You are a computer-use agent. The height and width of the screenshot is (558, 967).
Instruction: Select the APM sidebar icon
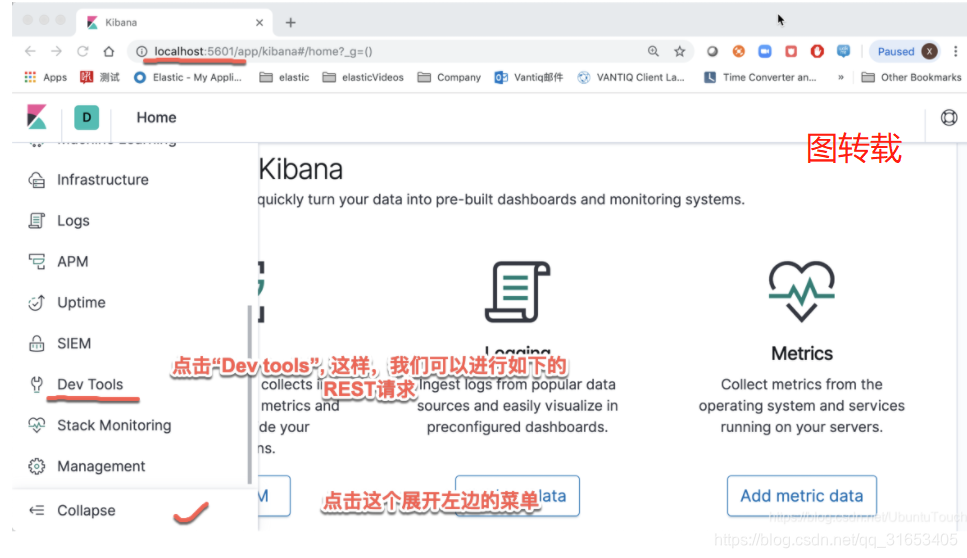pyautogui.click(x=36, y=261)
